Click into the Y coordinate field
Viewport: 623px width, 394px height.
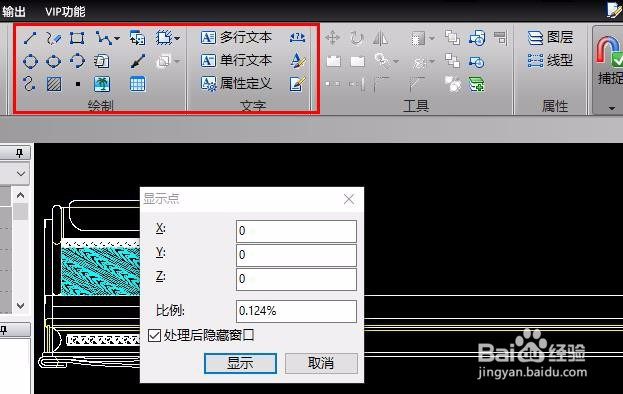tap(296, 255)
